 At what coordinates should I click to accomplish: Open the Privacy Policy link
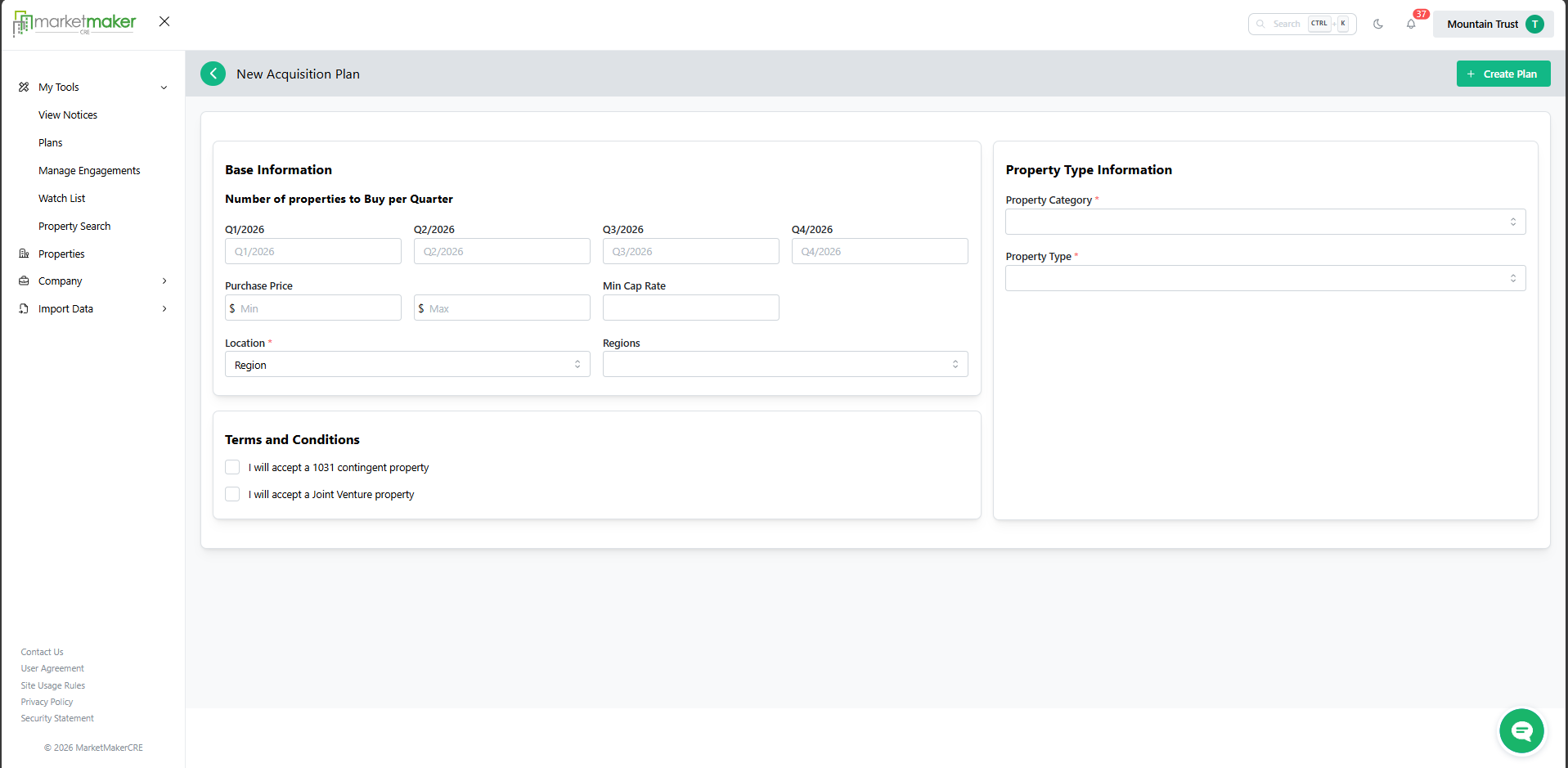click(47, 702)
